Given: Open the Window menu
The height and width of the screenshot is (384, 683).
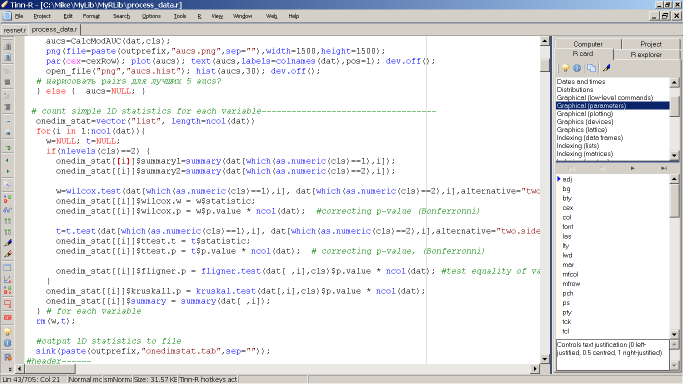Looking at the screenshot, I should pos(242,16).
